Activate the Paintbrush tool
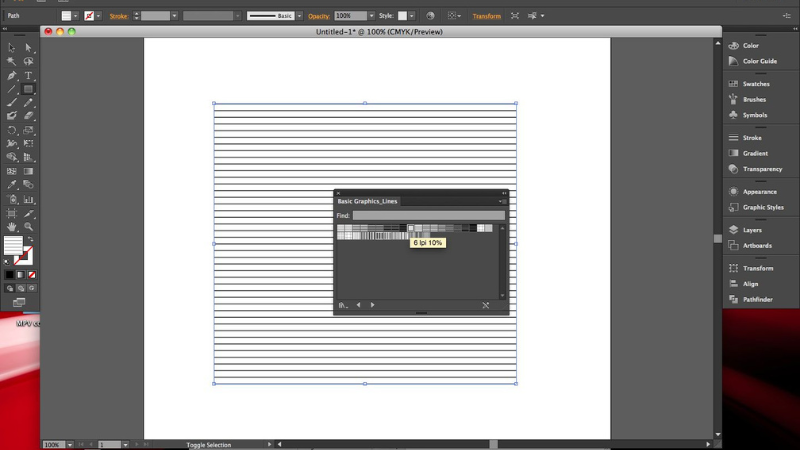800x450 pixels. coord(12,102)
